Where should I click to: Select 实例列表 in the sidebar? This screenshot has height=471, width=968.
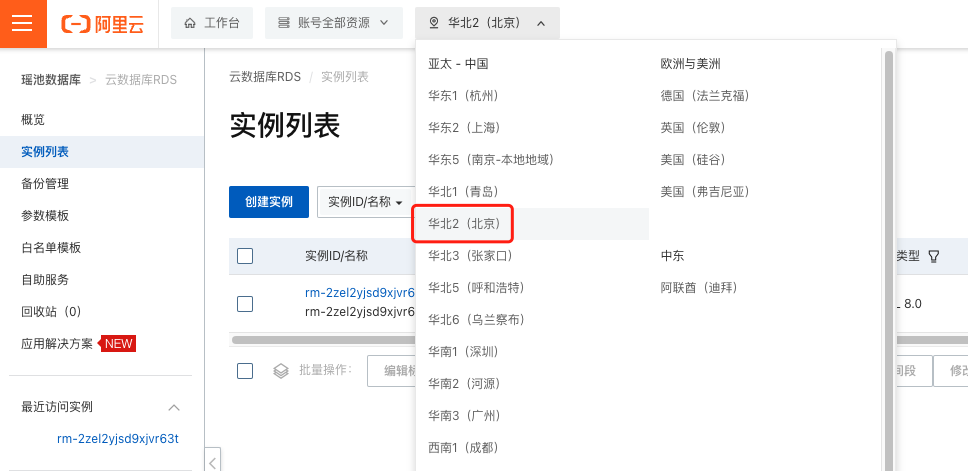pyautogui.click(x=102, y=152)
